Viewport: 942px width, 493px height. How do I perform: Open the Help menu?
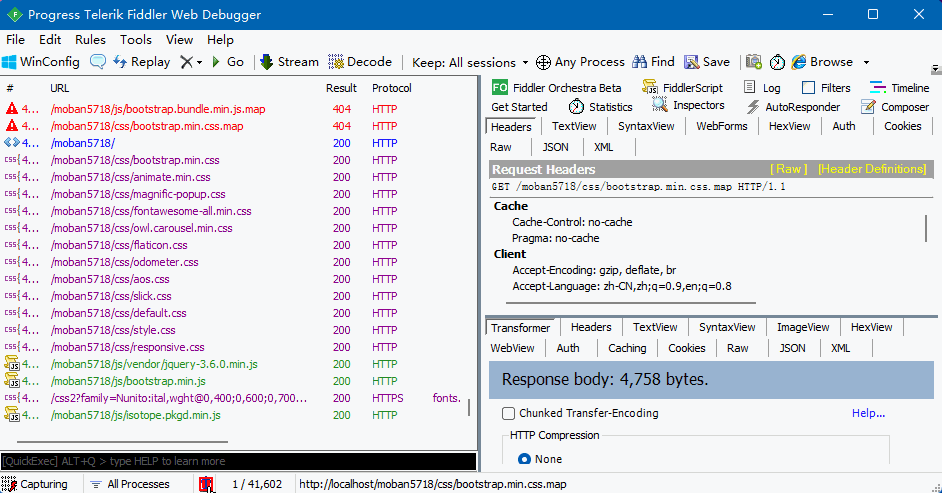click(x=220, y=40)
